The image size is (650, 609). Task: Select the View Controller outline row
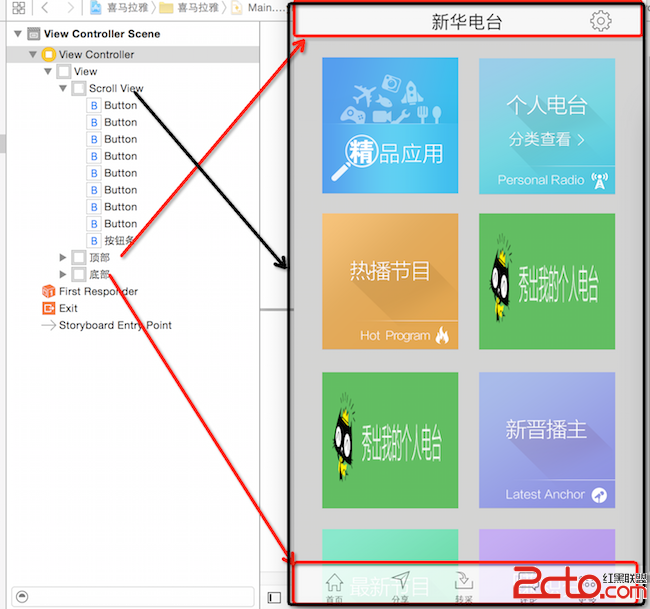pos(133,54)
